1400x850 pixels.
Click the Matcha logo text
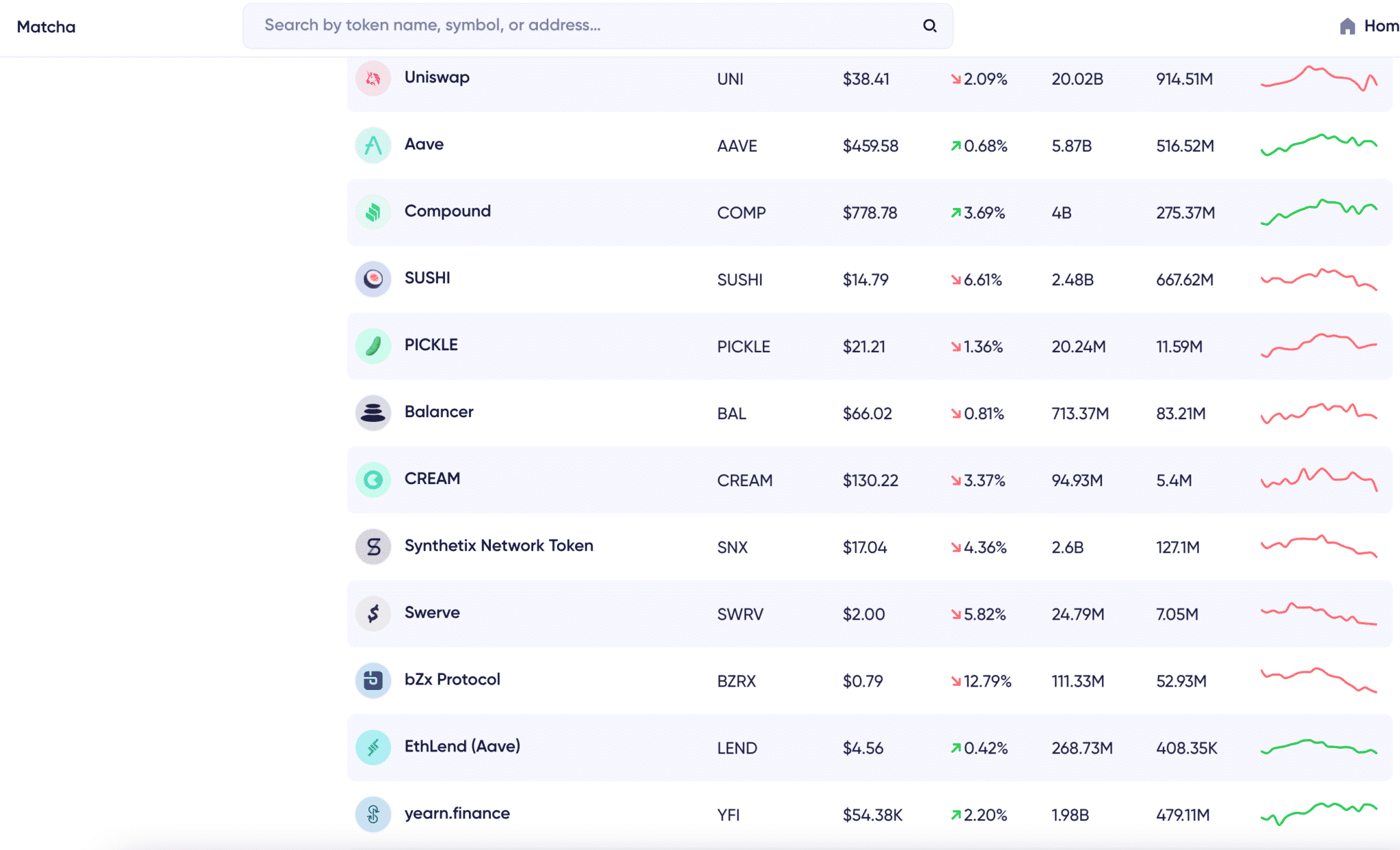point(45,27)
